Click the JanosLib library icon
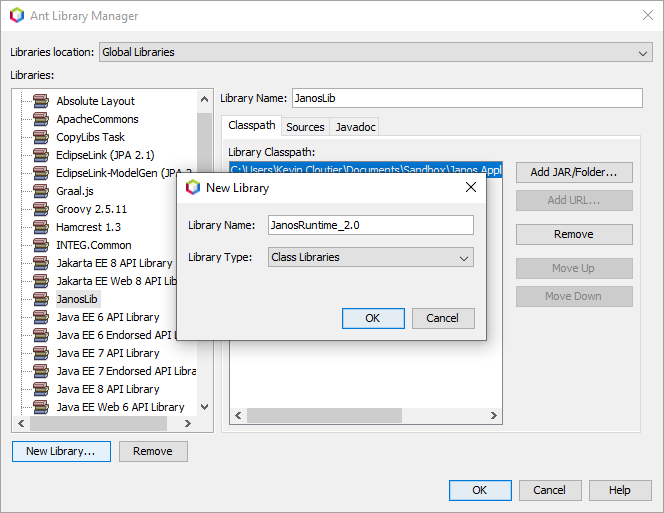Viewport: 664px width, 513px height. click(41, 299)
